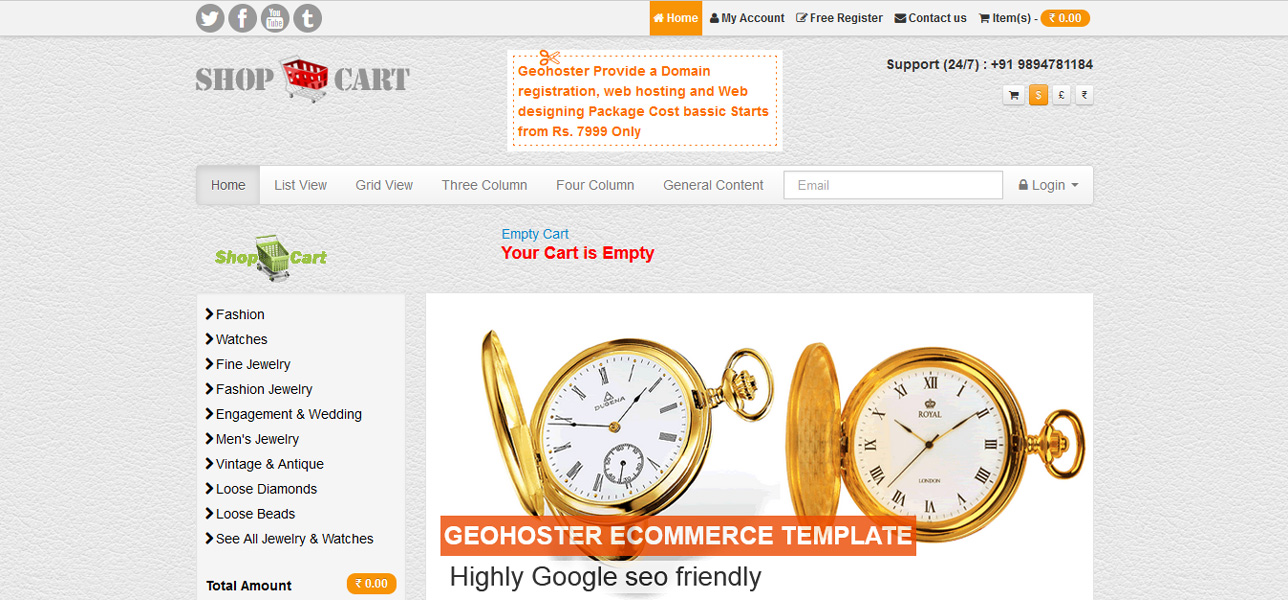The image size is (1288, 600).
Task: Switch currency to pound sterling
Action: 1061,95
